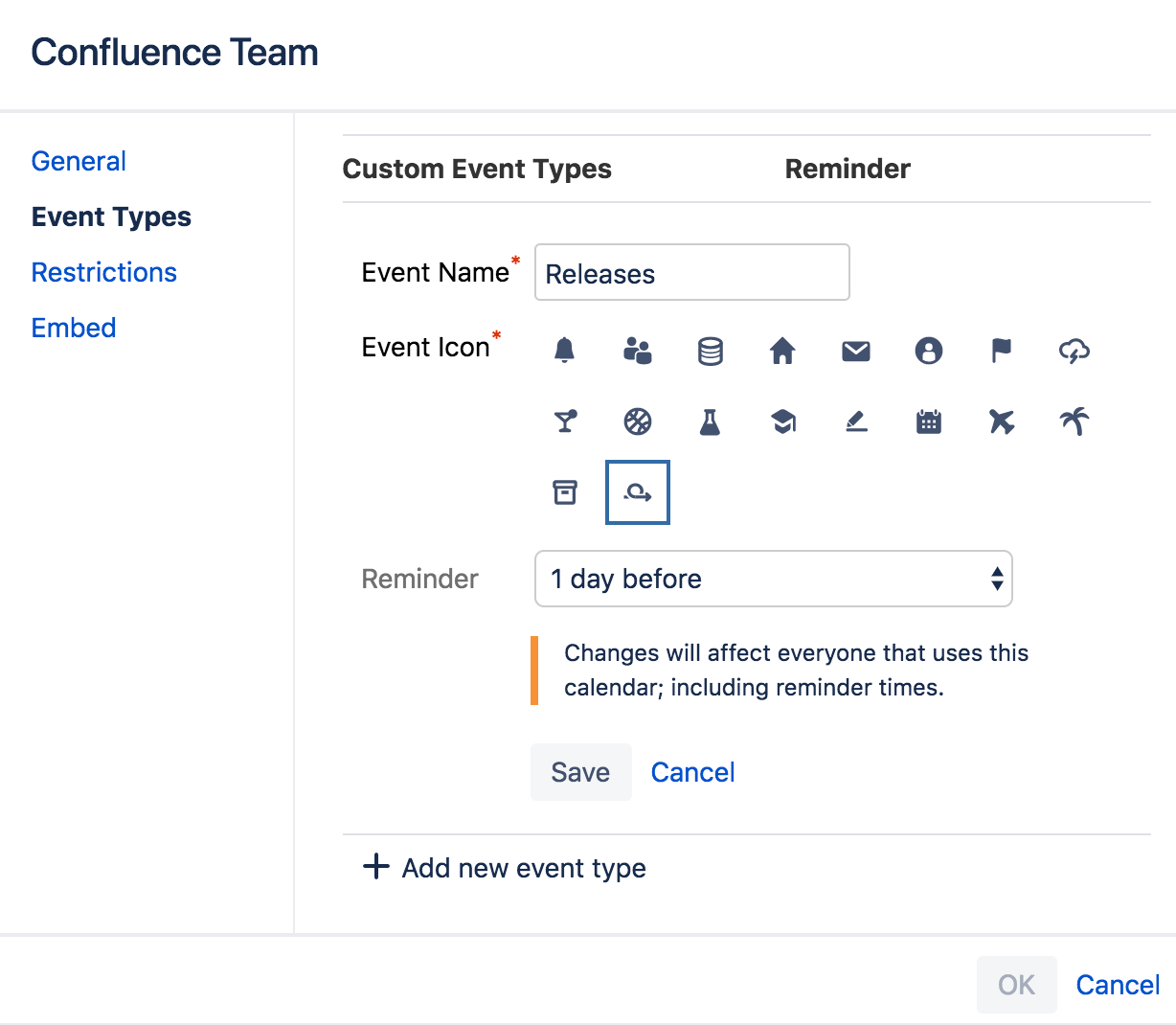The image size is (1176, 1025).
Task: Select the calendar grid event icon
Action: point(928,421)
